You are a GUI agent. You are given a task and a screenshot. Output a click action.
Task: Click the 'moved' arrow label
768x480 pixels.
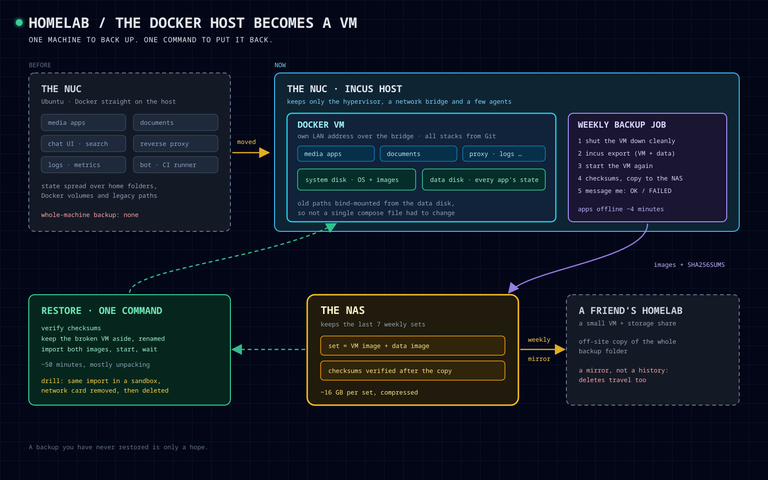click(246, 142)
